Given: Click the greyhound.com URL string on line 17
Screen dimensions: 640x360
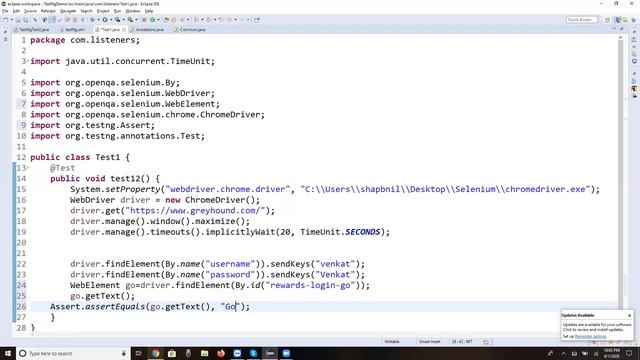Looking at the screenshot, I should [x=195, y=211].
